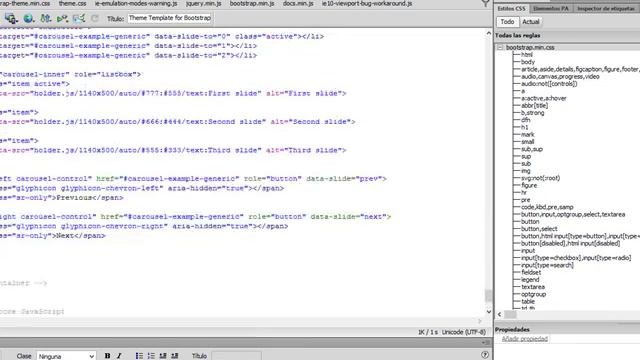Viewport: 640px width, 360px height.
Task: Click the CSS rules horizontal scroll left arrow
Action: [500, 315]
